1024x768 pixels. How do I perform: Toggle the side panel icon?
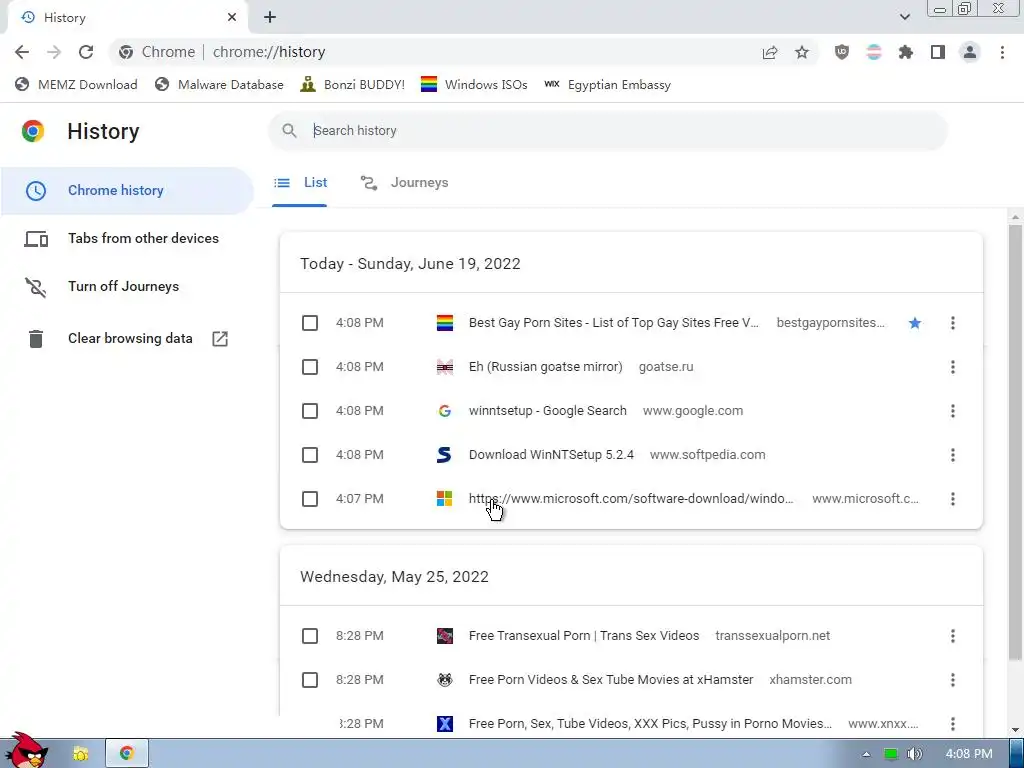938,52
